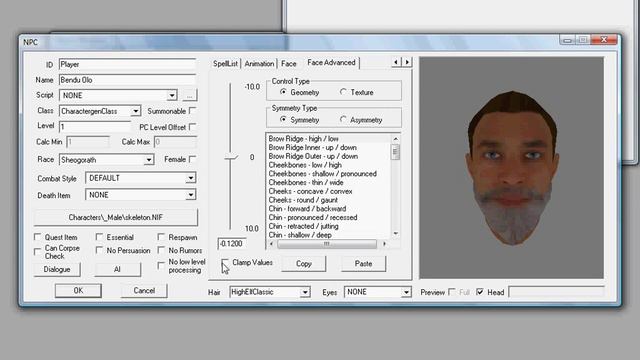Click the ID input field
The width and height of the screenshot is (640, 360).
tap(127, 64)
